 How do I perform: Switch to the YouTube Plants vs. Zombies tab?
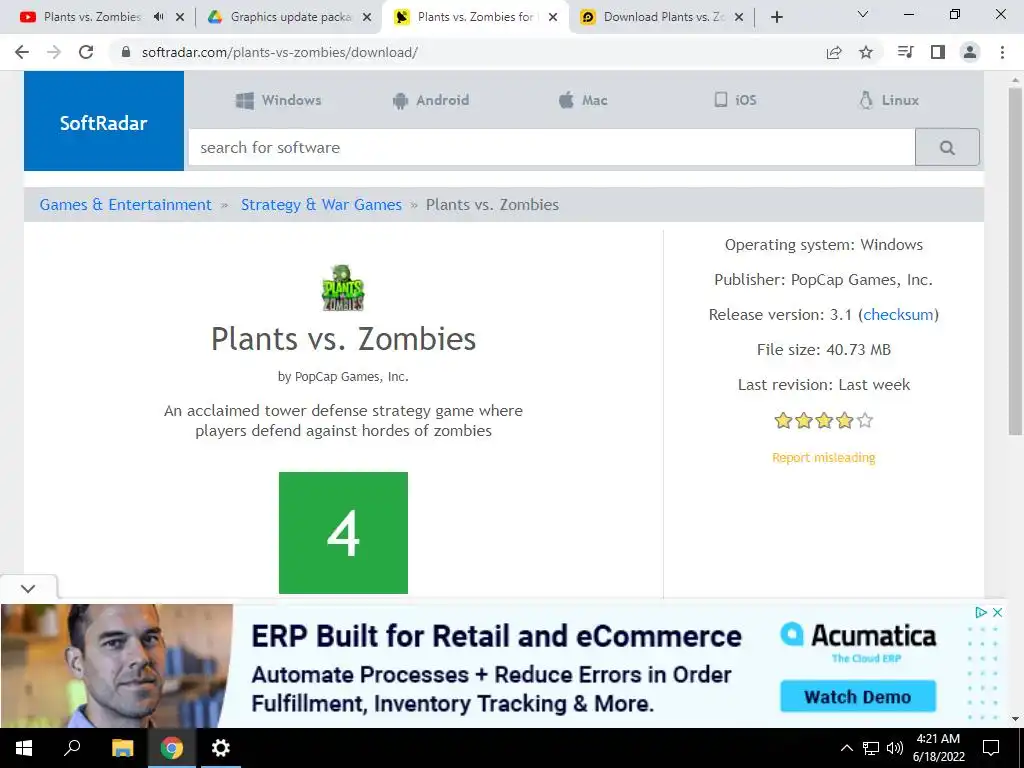point(91,17)
